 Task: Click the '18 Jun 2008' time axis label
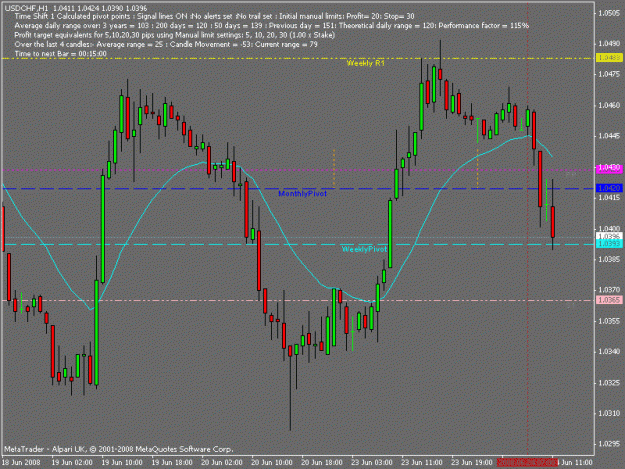point(21,463)
